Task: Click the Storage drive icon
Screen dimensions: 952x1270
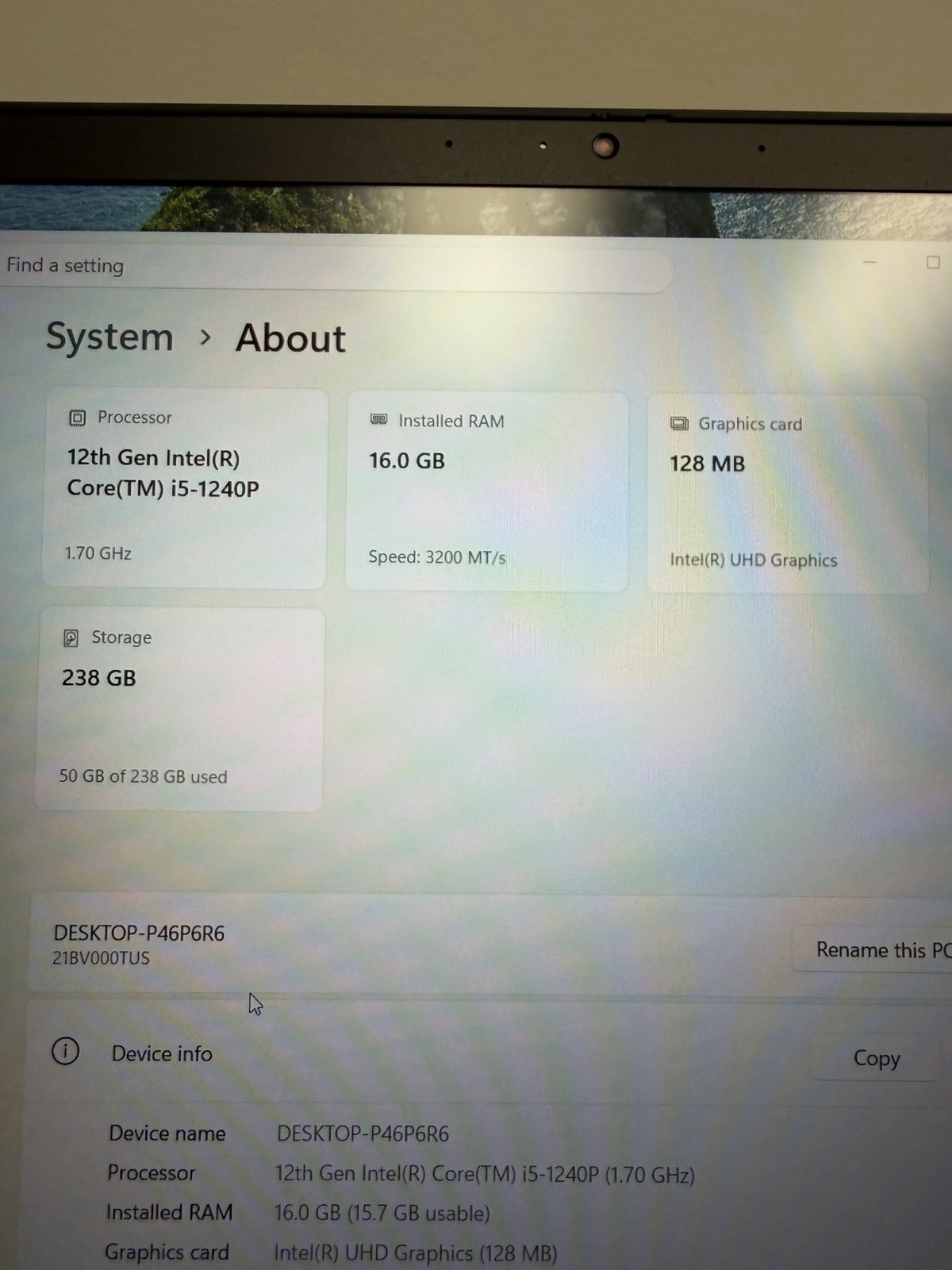Action: click(71, 637)
